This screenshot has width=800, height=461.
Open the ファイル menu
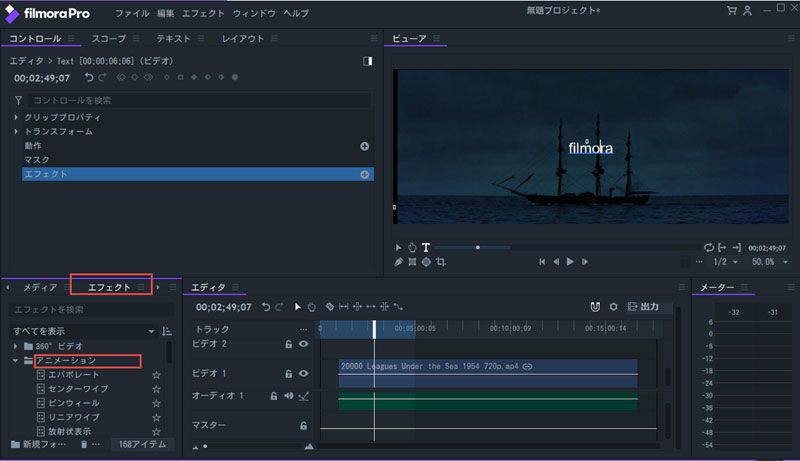pos(132,13)
